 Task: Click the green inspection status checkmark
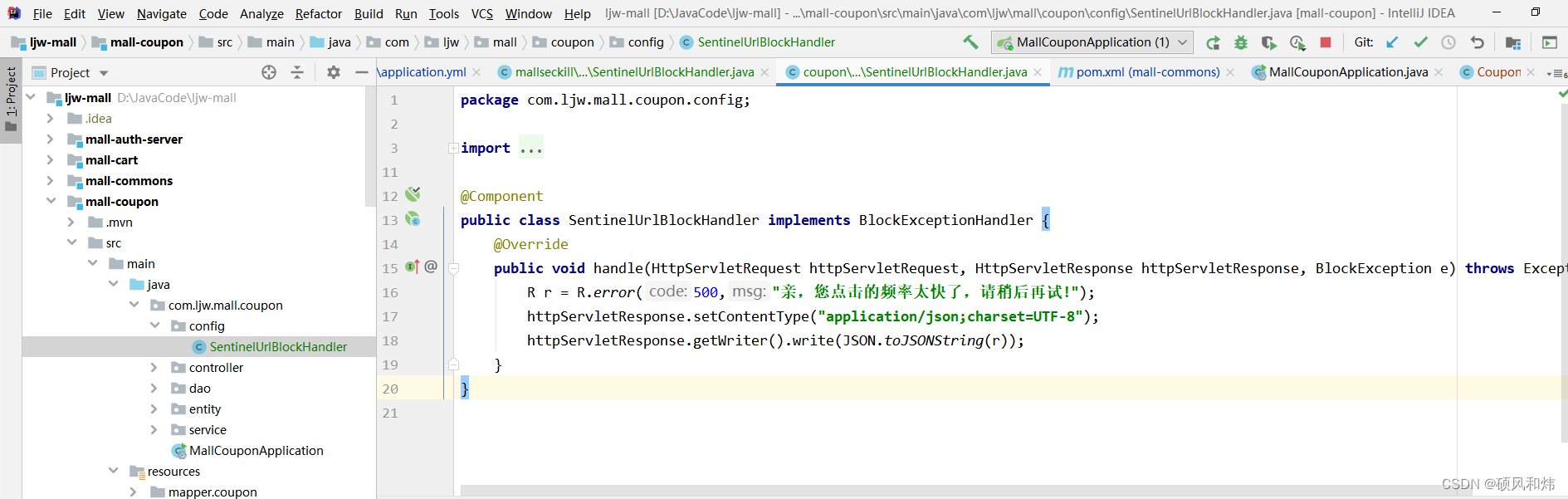[1562, 94]
